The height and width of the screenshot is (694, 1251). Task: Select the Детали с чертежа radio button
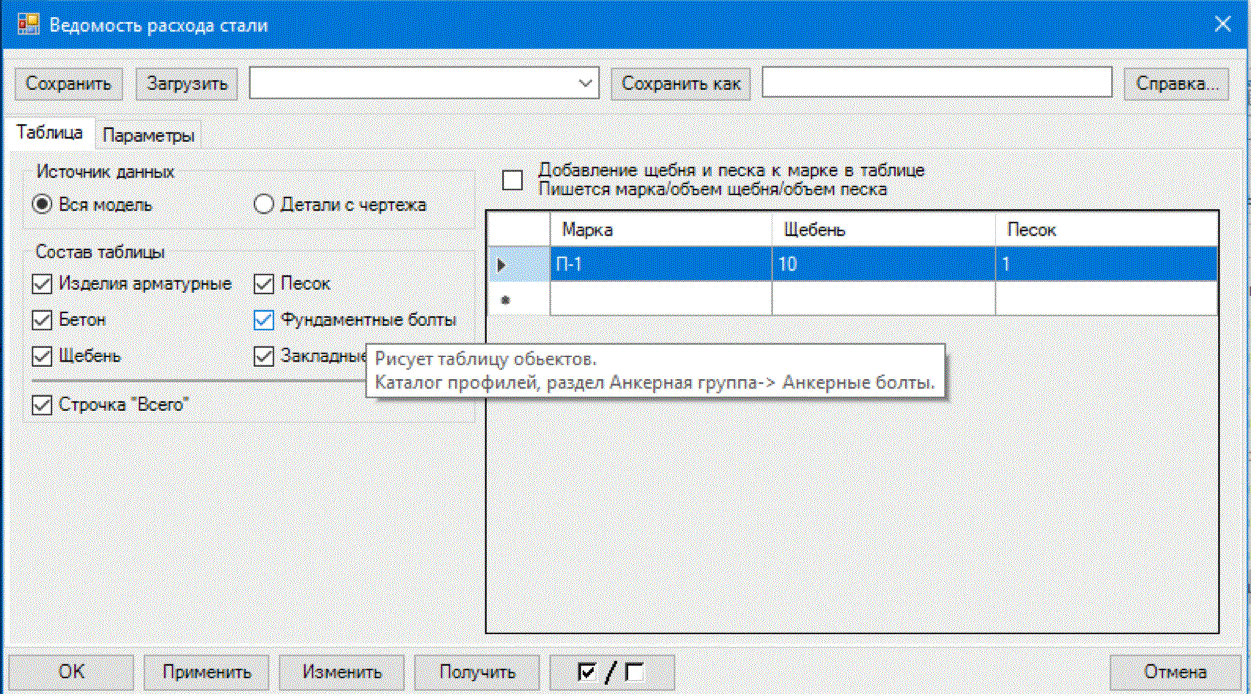[x=264, y=205]
